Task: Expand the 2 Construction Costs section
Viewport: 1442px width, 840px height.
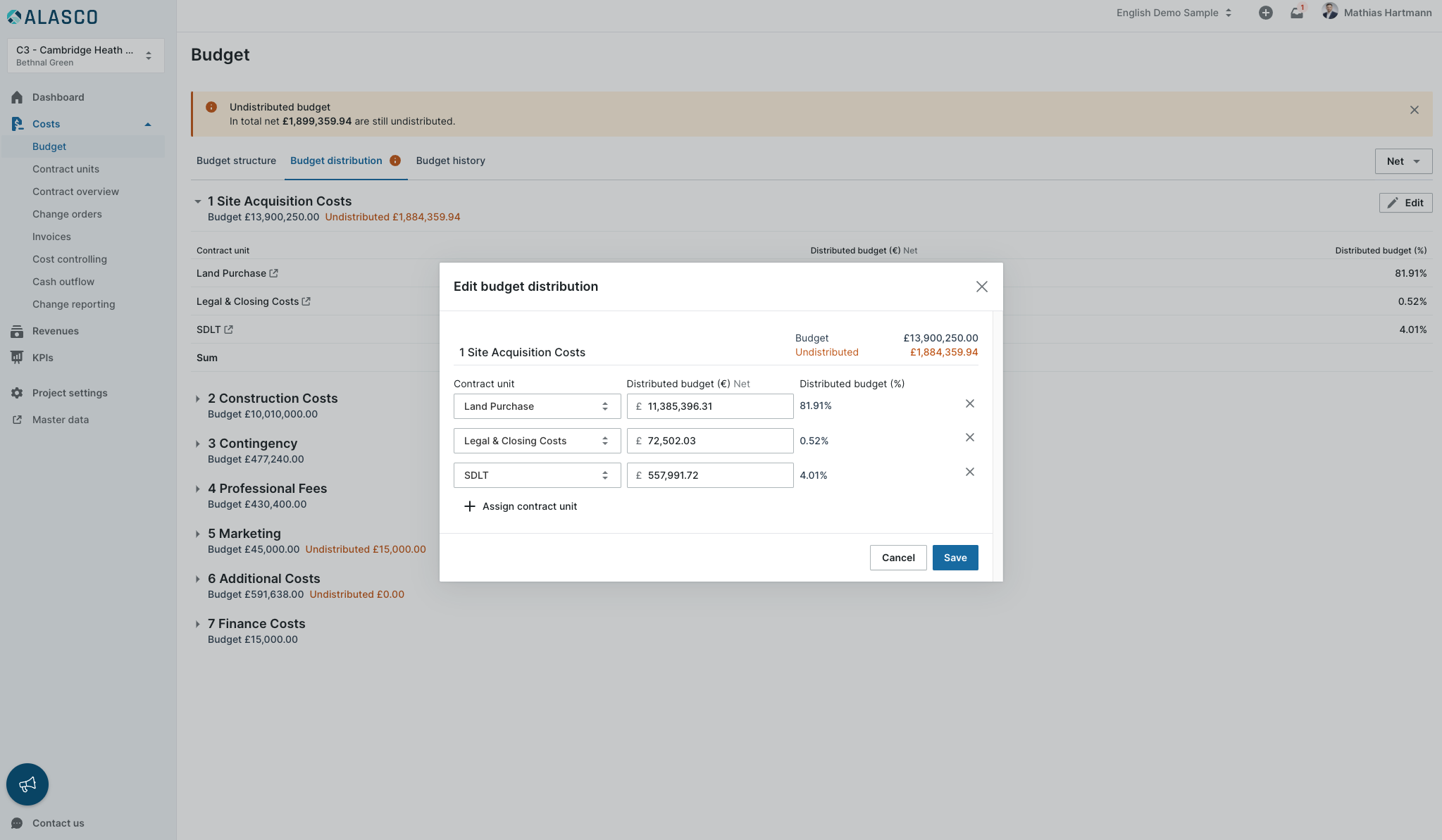Action: (198, 399)
